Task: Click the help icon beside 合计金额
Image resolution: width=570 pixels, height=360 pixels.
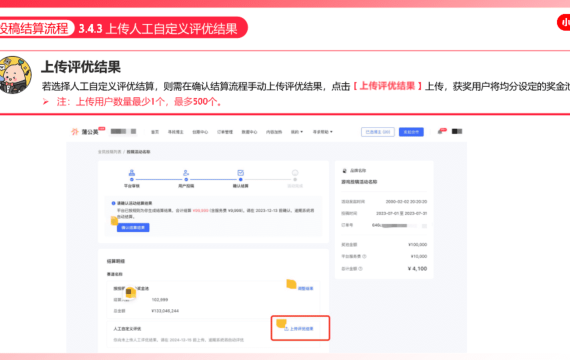Action: pyautogui.click(x=360, y=269)
